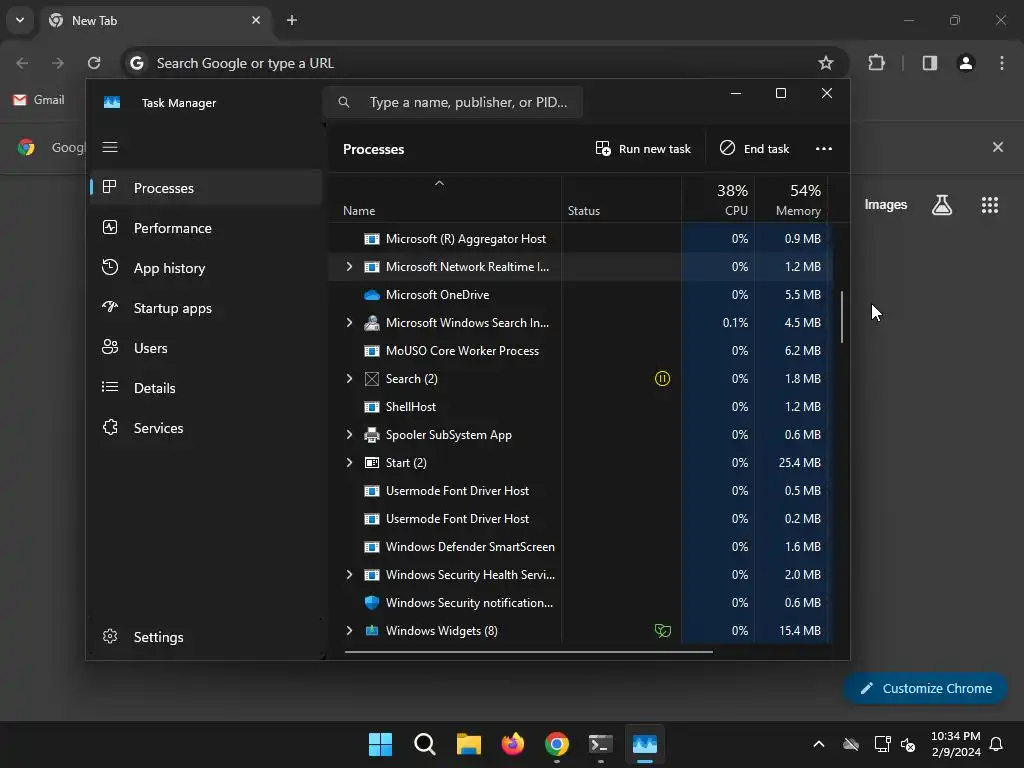Switch to the App history page
This screenshot has height=768, width=1024.
(x=206, y=268)
